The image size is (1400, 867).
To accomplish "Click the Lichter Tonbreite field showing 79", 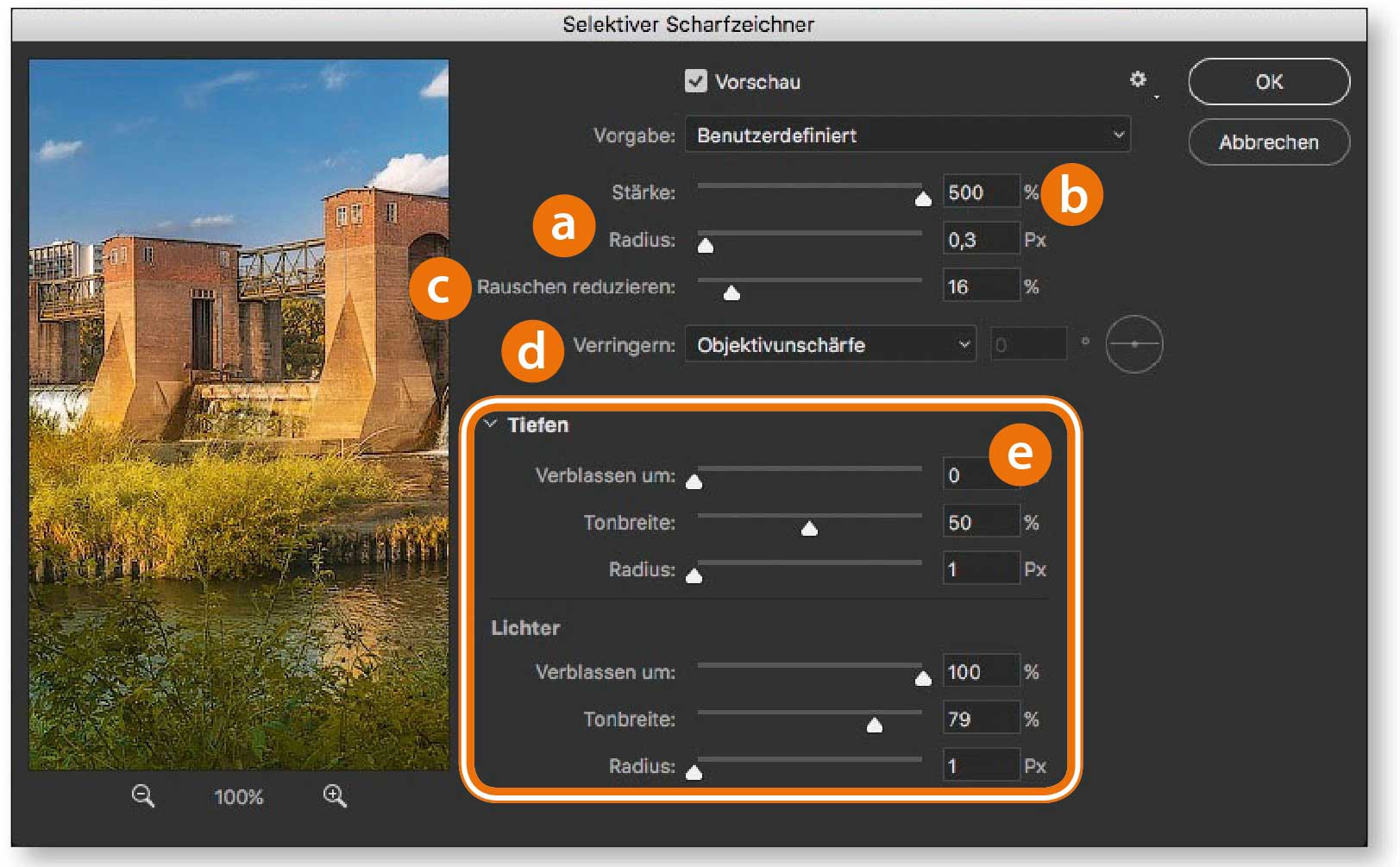I will pos(981,719).
